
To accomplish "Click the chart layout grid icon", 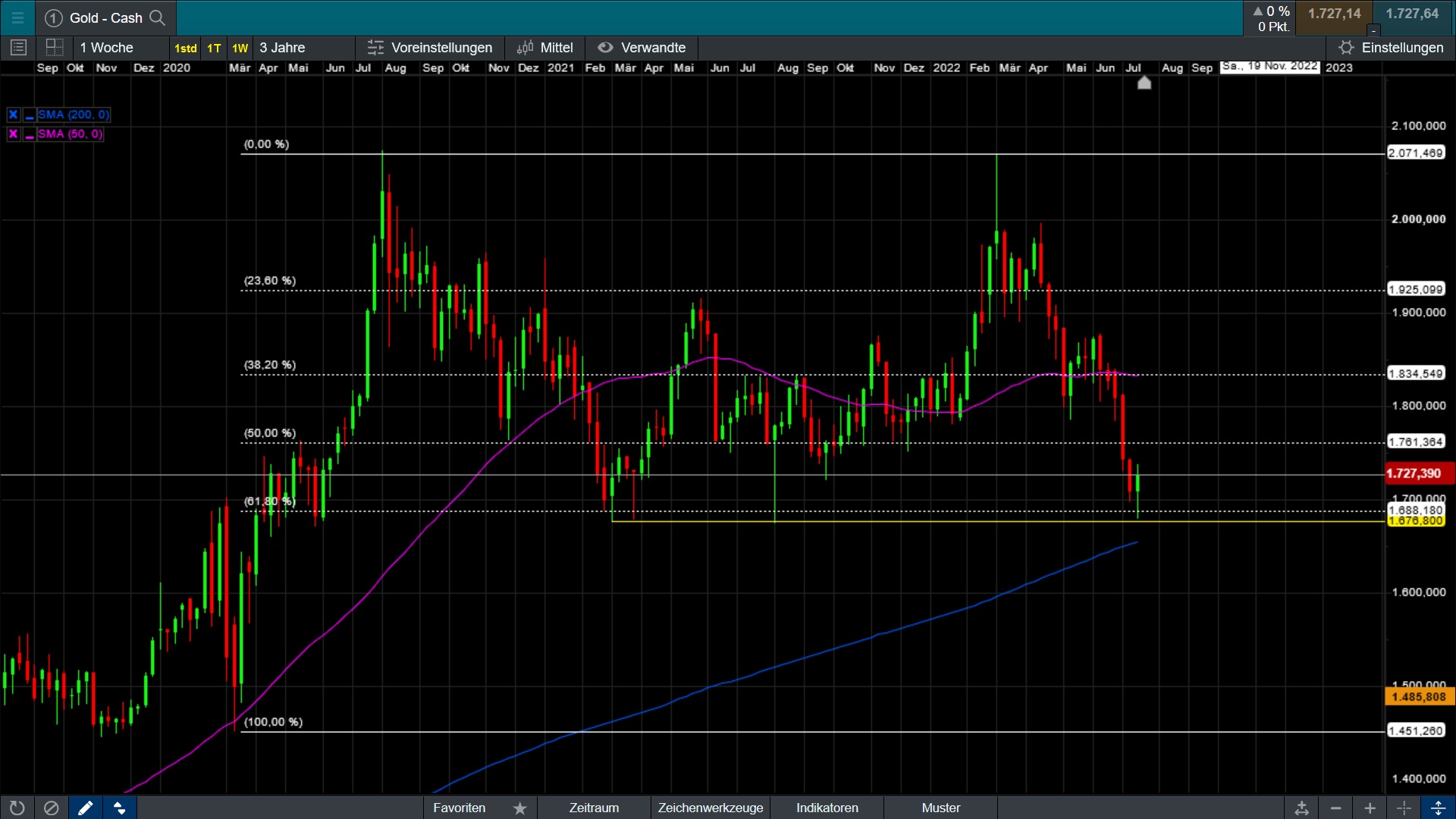I will [55, 48].
